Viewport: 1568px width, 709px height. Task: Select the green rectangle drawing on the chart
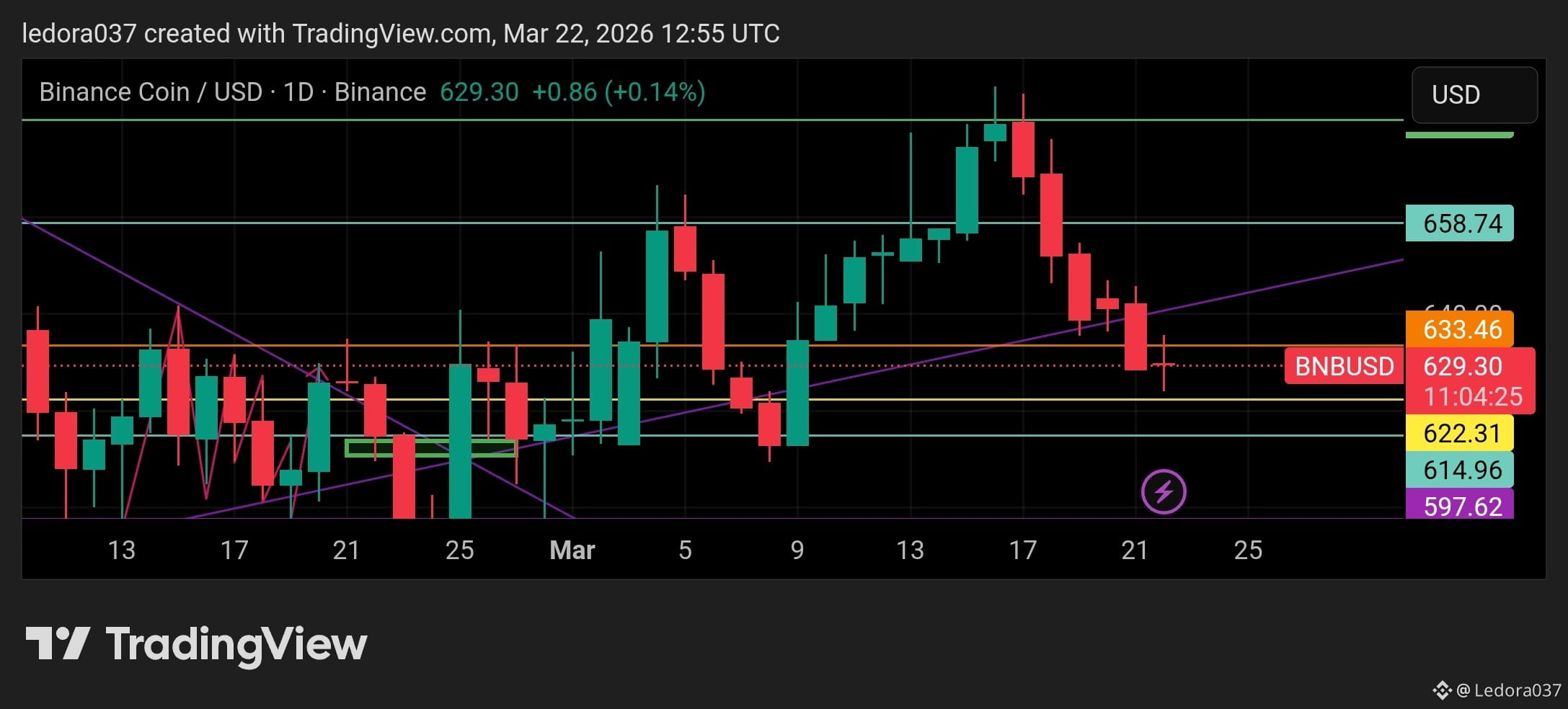(431, 448)
